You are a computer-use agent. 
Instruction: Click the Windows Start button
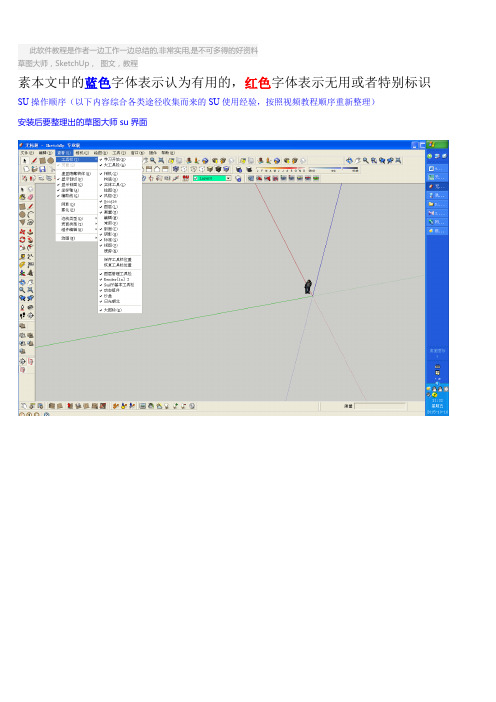[x=436, y=145]
